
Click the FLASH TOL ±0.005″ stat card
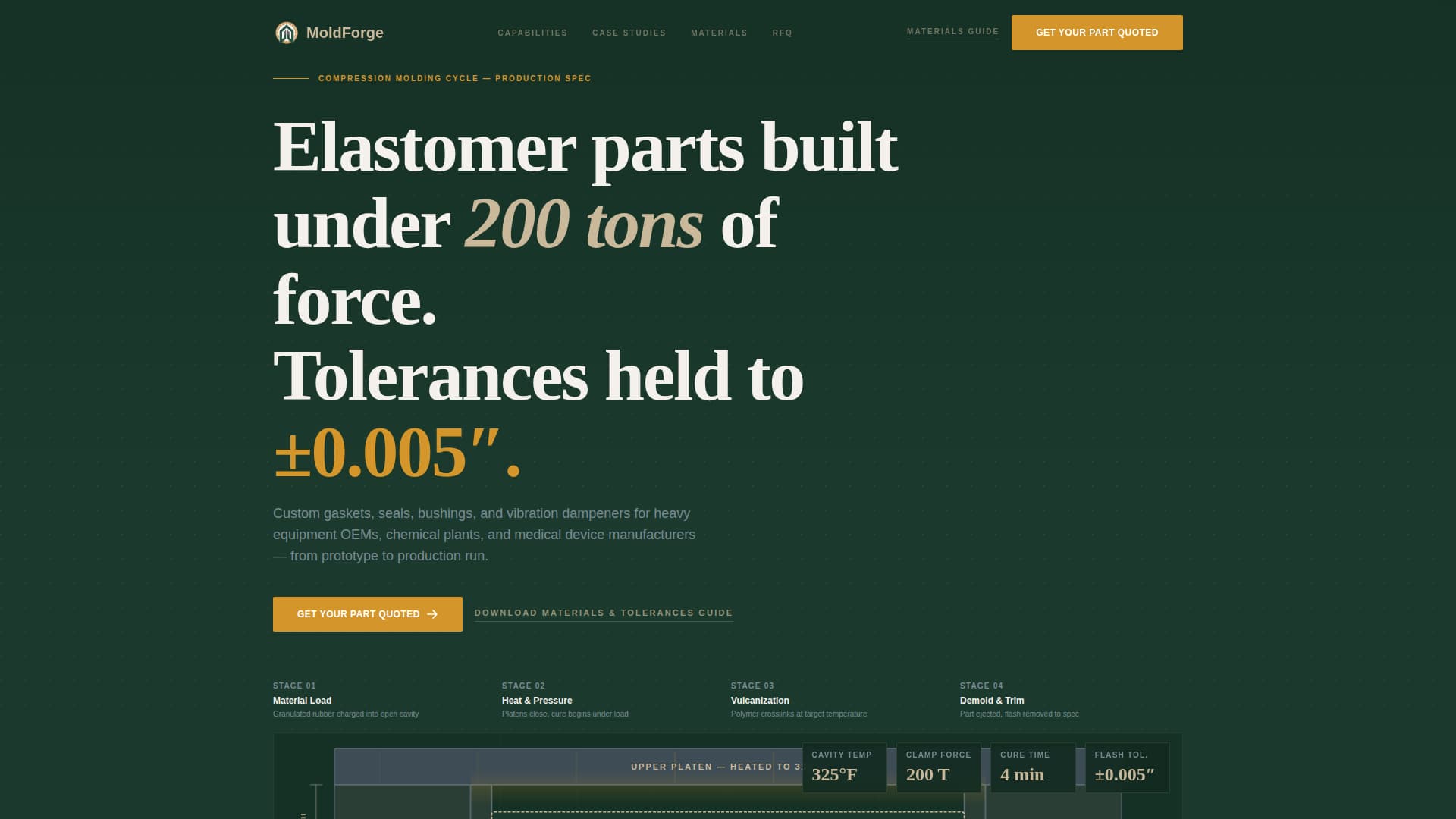(1126, 767)
